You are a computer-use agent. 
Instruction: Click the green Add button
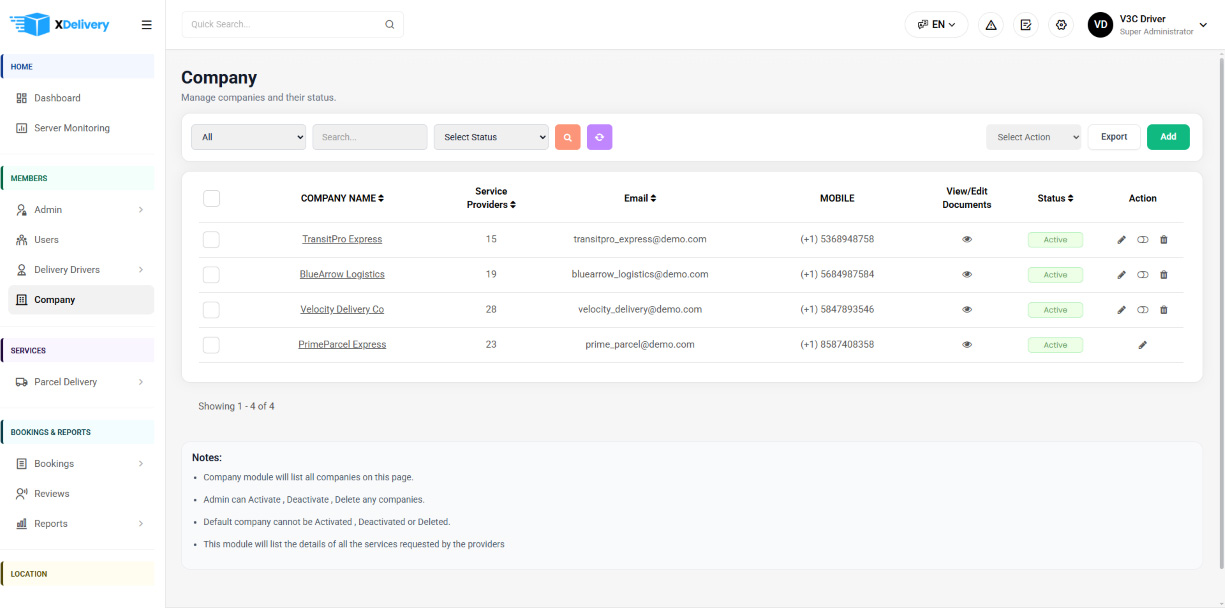[1168, 137]
